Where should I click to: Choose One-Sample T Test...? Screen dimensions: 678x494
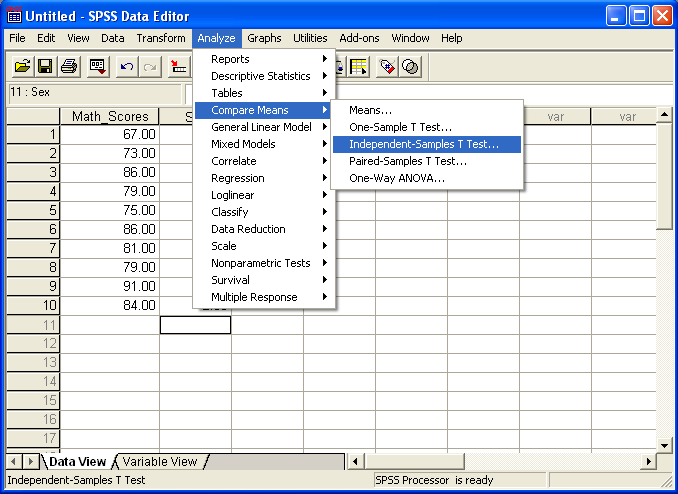click(427, 127)
